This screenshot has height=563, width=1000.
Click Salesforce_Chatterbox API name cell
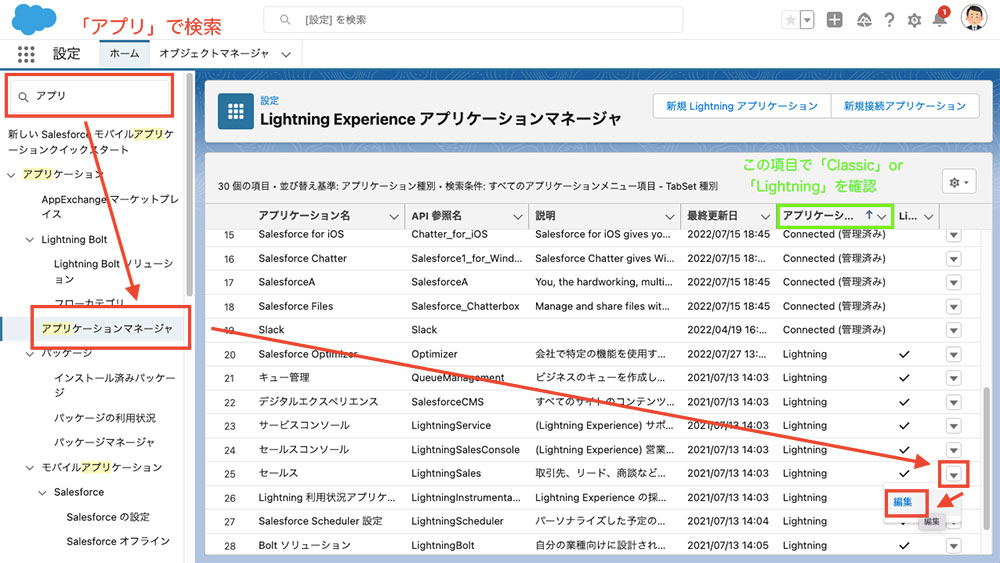pyautogui.click(x=465, y=307)
